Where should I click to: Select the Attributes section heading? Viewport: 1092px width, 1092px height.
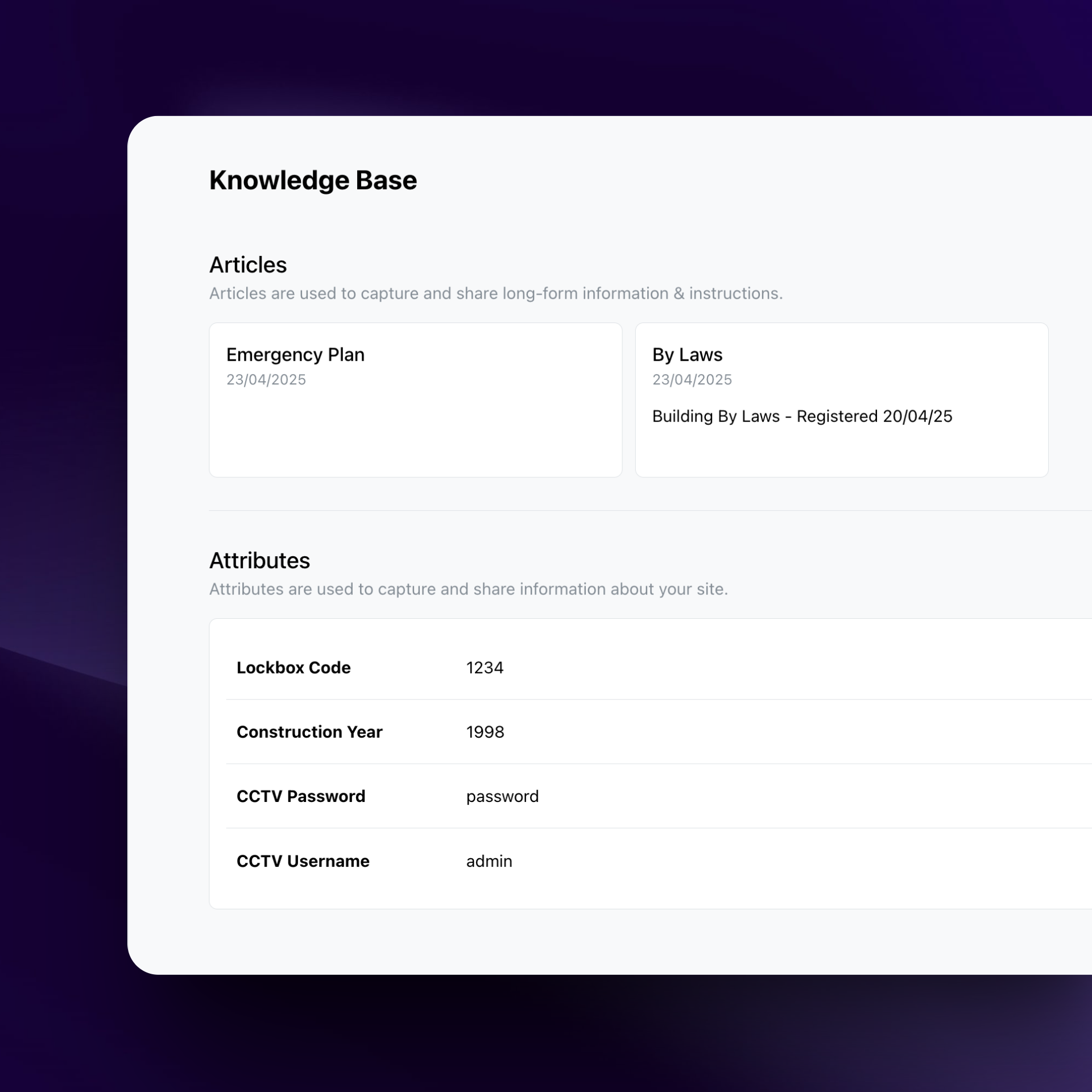pos(259,560)
